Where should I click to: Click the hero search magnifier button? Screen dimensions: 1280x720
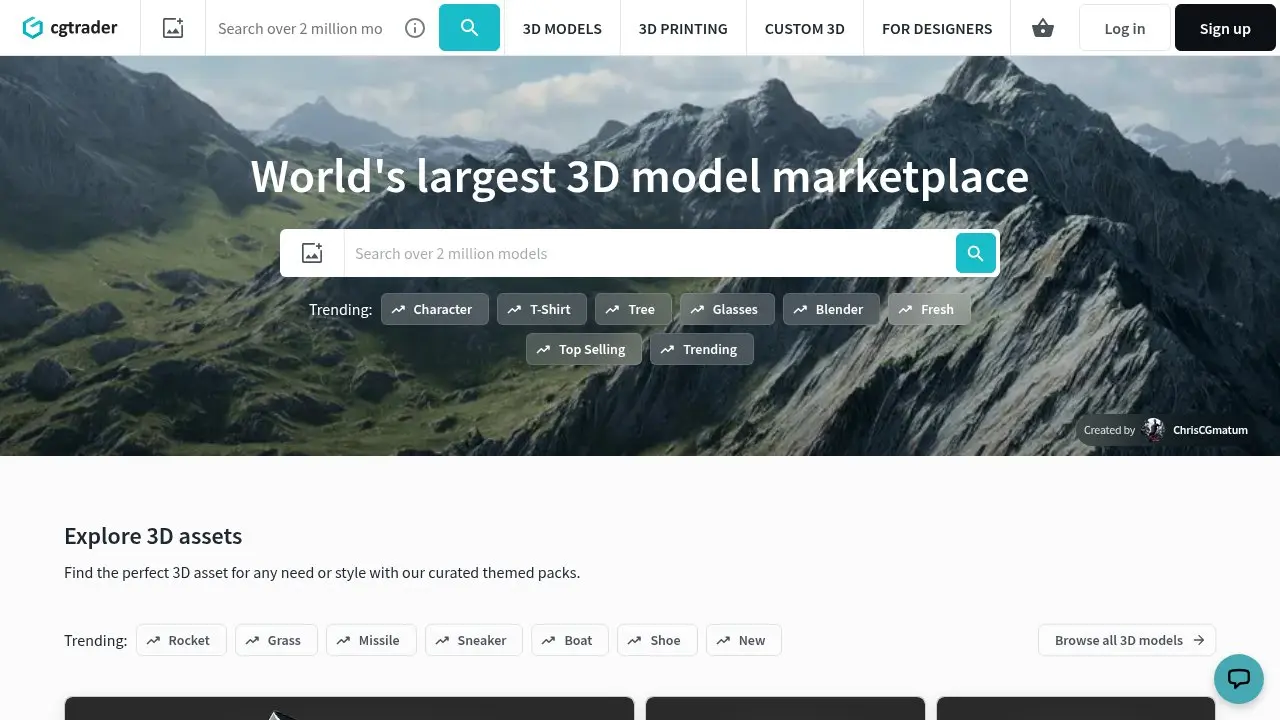point(976,253)
